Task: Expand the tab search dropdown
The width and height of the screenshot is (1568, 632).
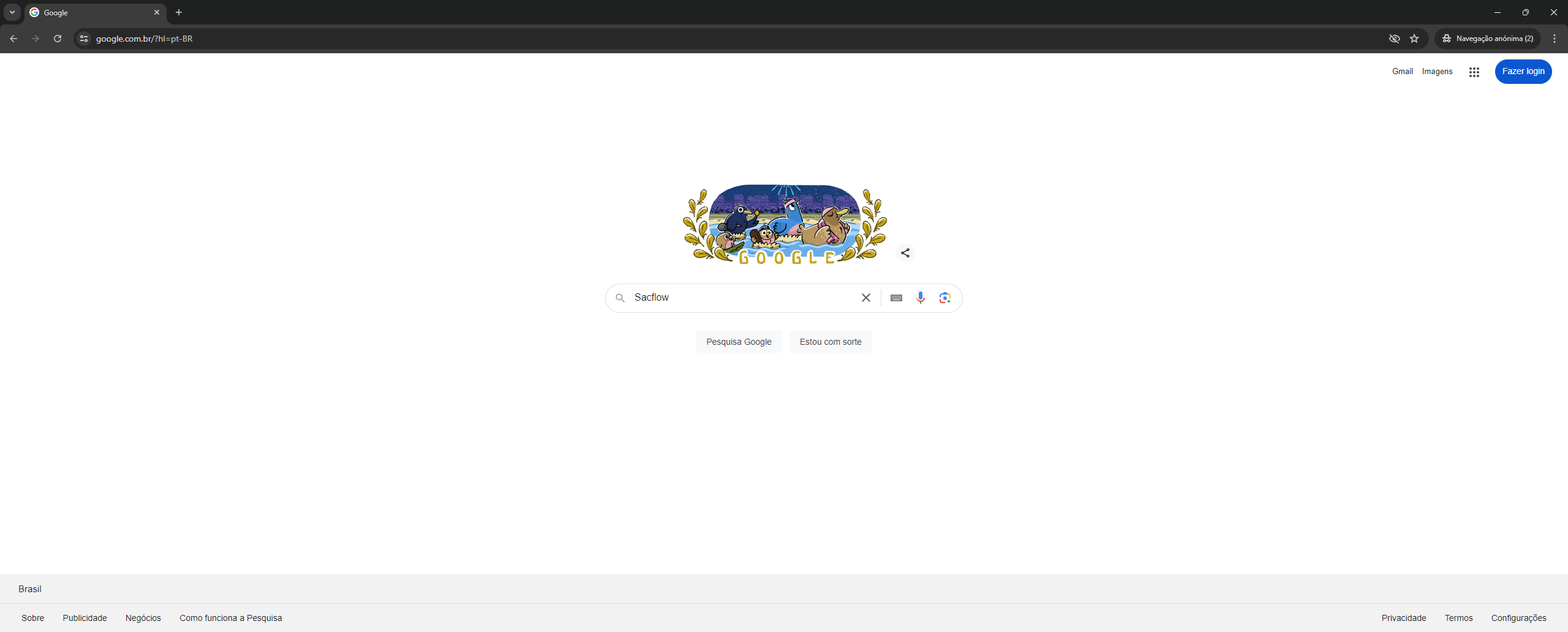Action: pos(12,12)
